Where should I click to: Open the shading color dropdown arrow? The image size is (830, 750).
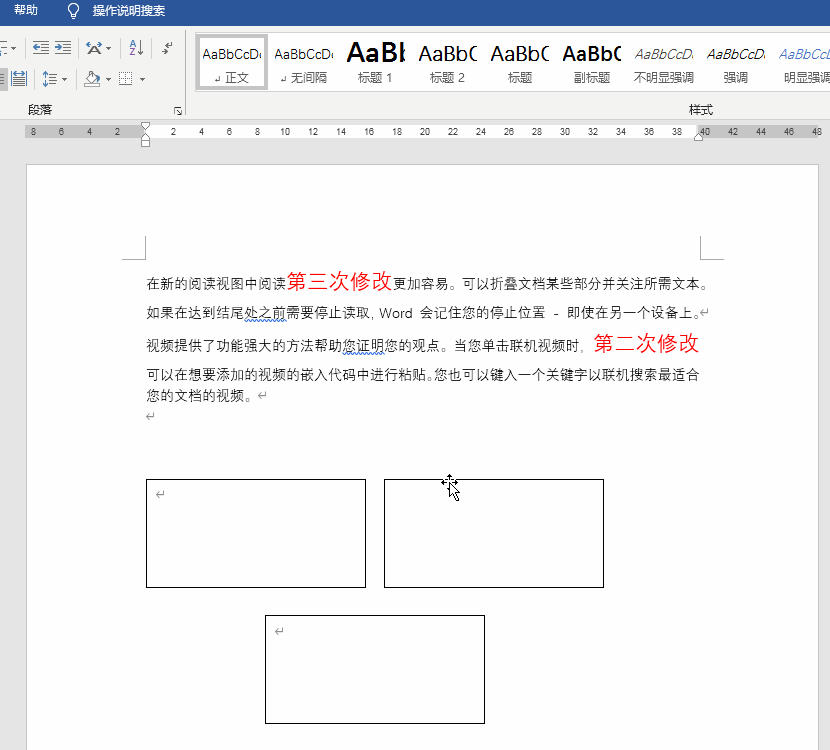point(109,79)
